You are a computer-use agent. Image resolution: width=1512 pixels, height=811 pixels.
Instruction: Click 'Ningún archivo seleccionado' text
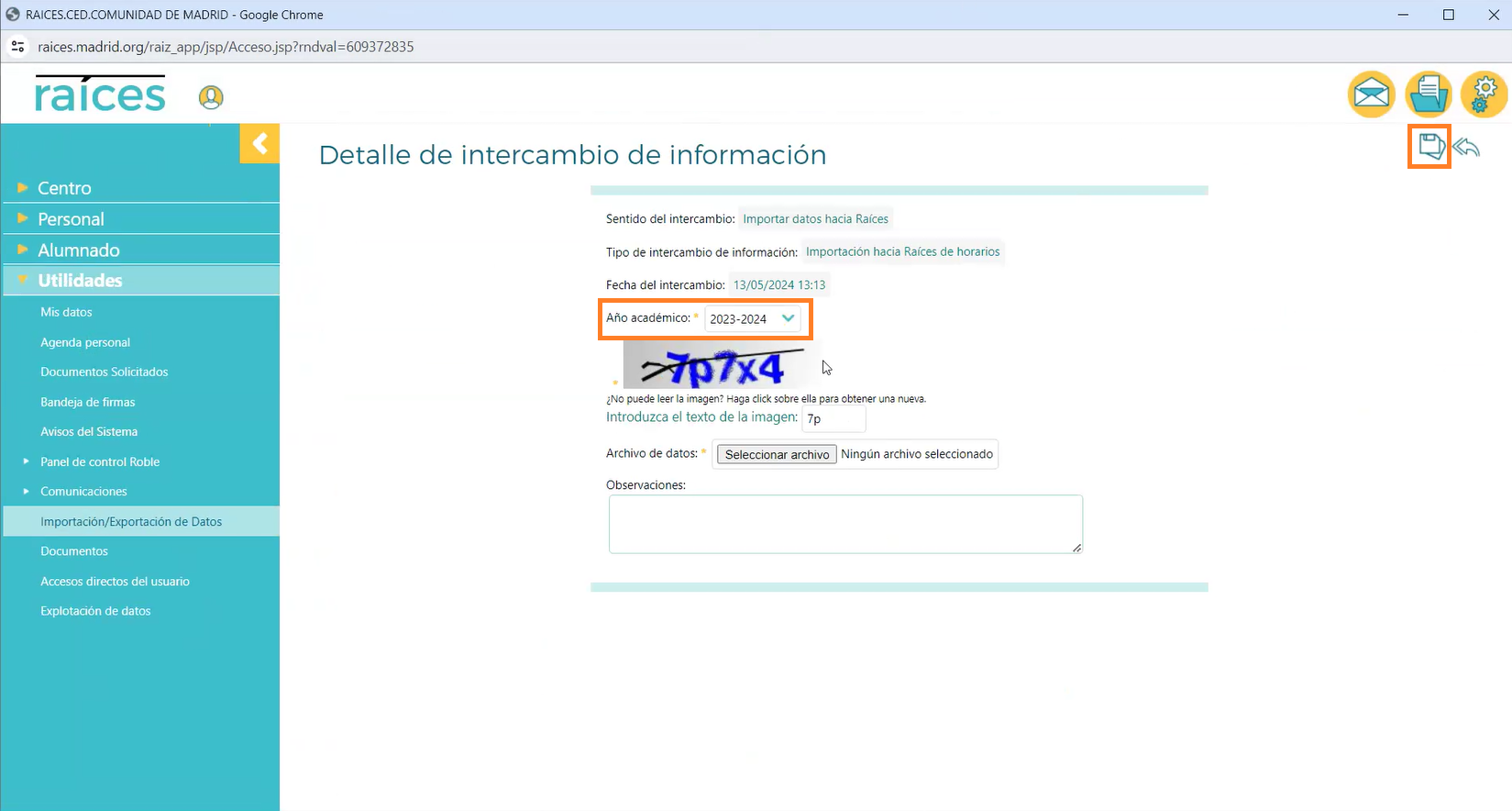(917, 454)
